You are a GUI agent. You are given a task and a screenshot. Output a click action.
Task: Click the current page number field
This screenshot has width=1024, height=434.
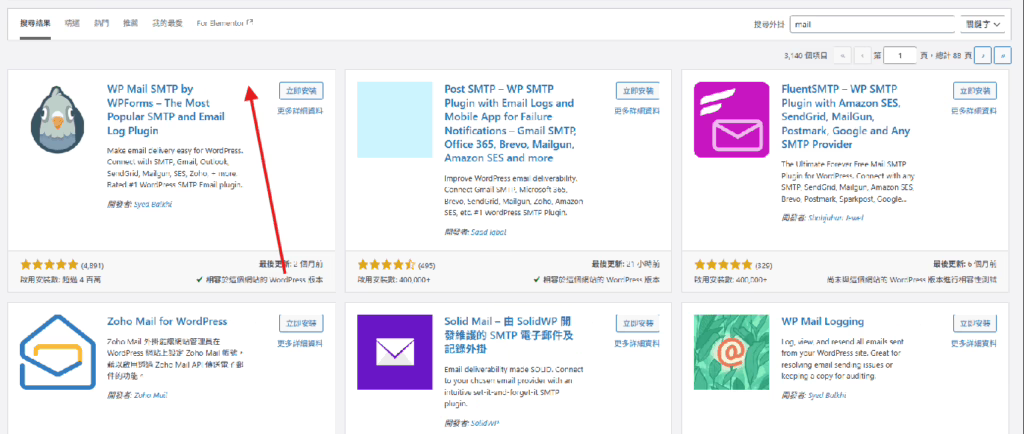pyautogui.click(x=901, y=56)
